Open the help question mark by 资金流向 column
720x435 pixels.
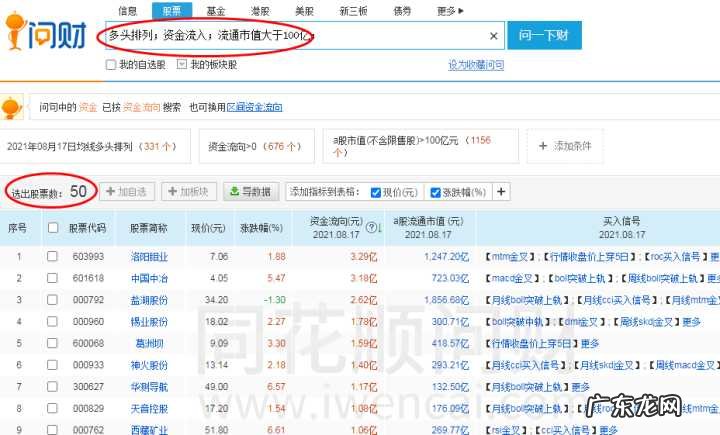pyautogui.click(x=371, y=227)
